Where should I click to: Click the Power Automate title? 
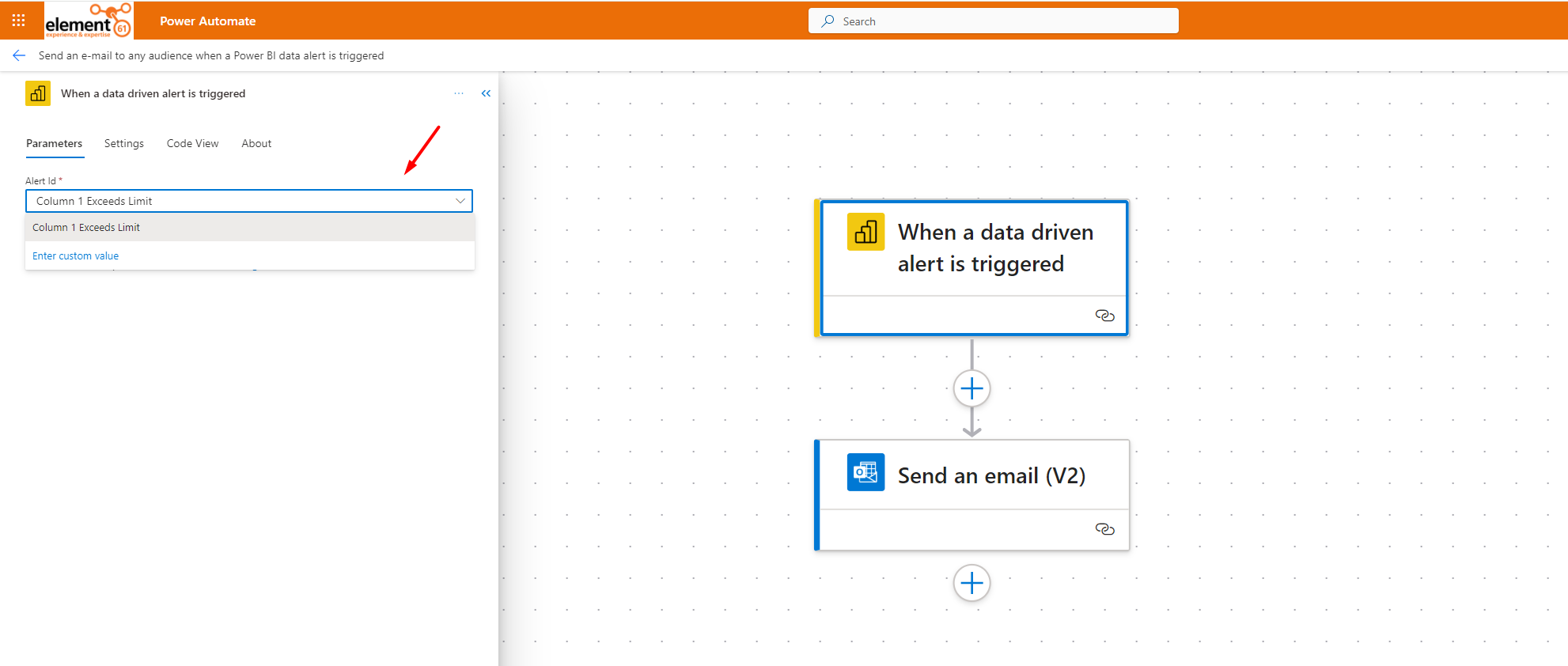207,21
